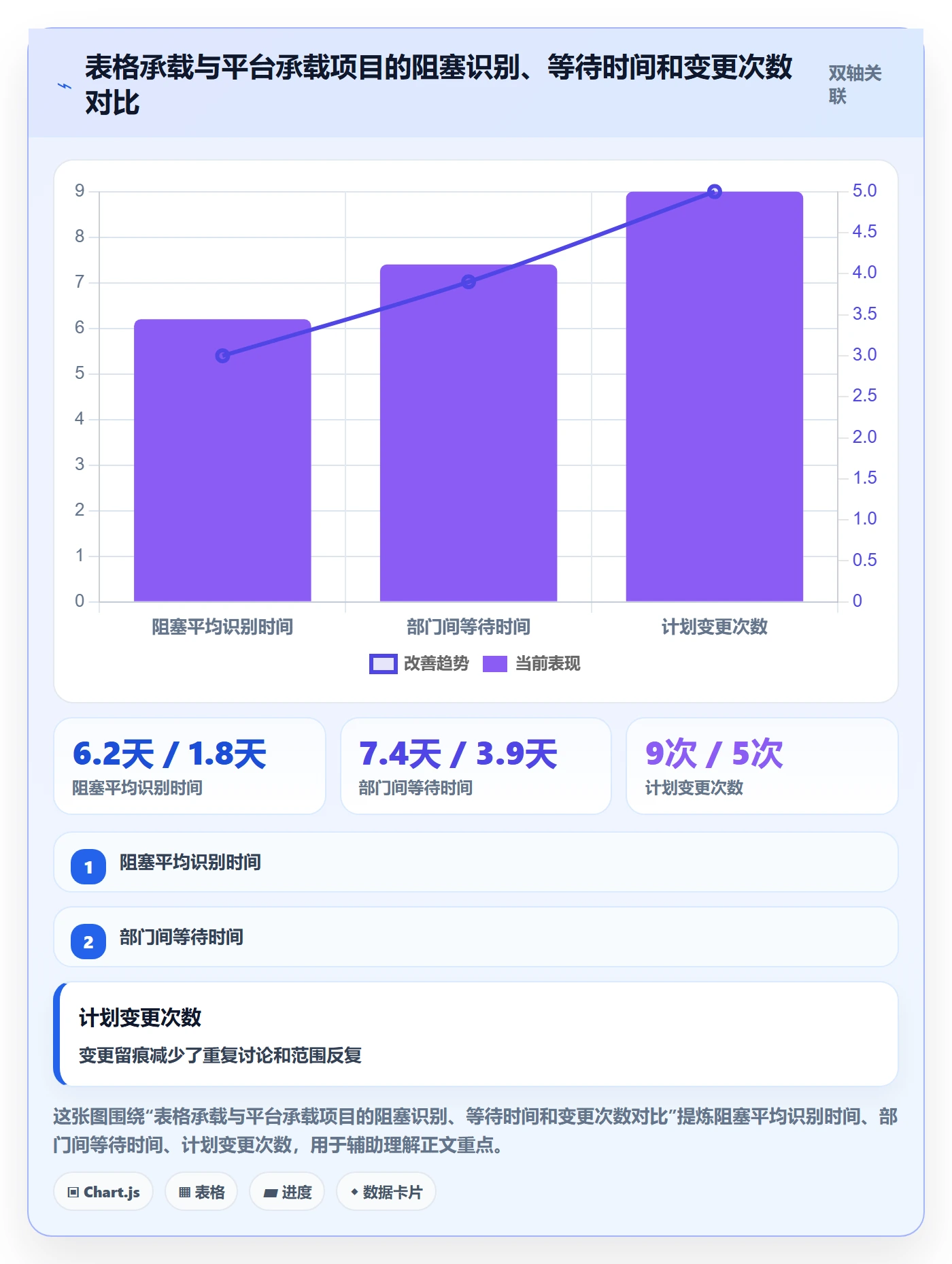Click the 计划变更次数 highlight card heading
Screen dimensions: 952x1264
(x=140, y=1018)
